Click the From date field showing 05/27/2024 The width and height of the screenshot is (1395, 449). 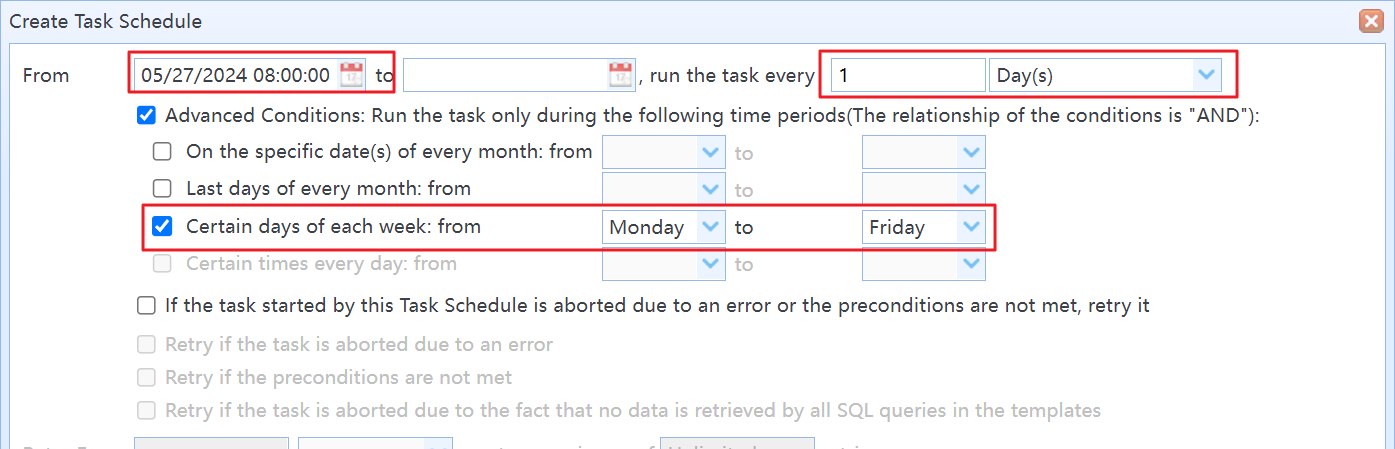point(236,74)
